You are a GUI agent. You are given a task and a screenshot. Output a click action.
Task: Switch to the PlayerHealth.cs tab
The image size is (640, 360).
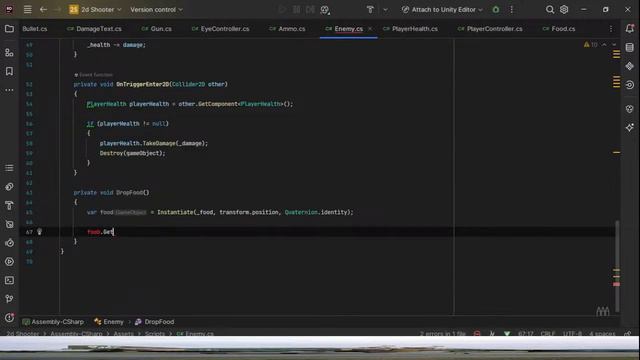pos(410,29)
